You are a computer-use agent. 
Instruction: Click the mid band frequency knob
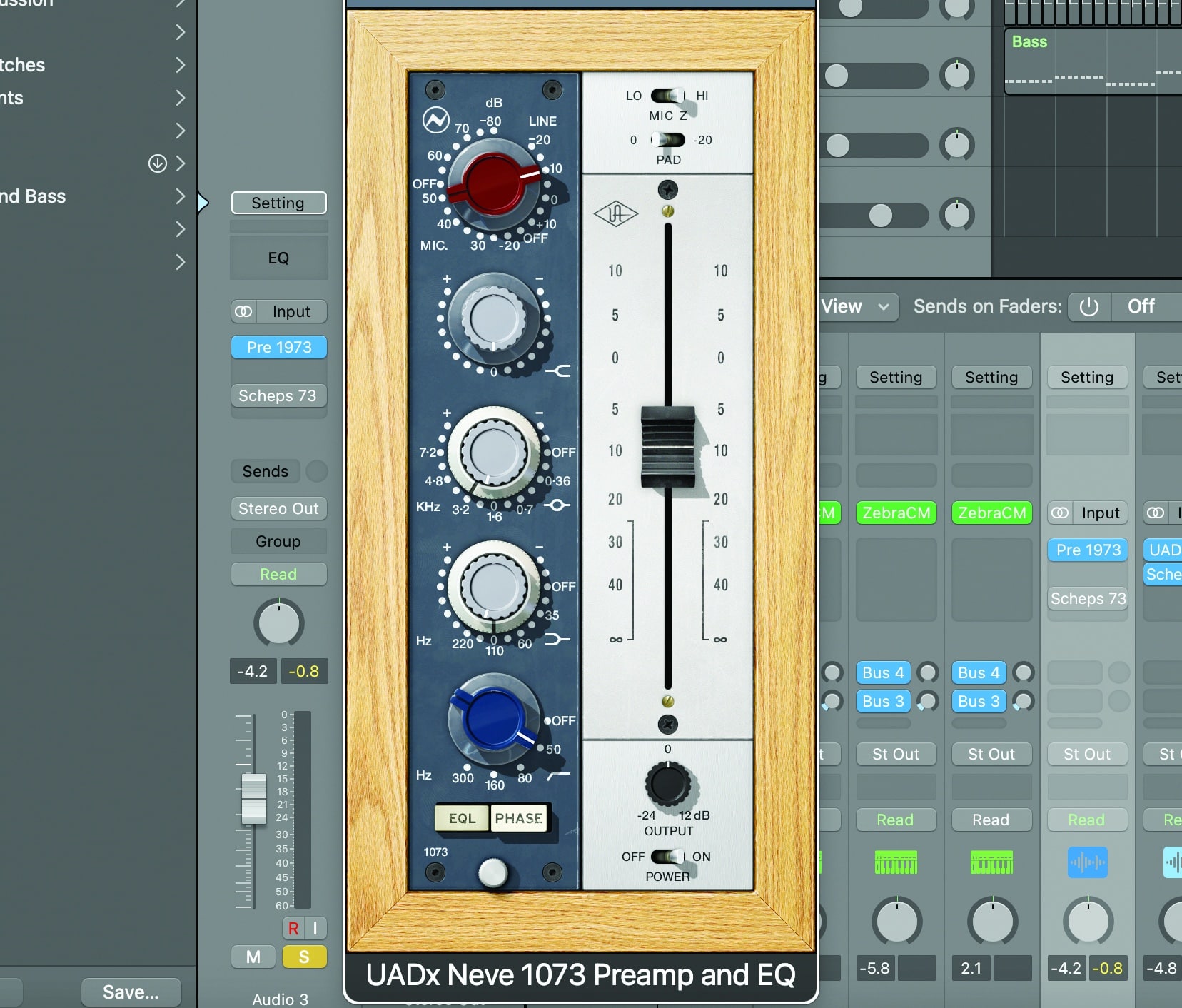493,452
